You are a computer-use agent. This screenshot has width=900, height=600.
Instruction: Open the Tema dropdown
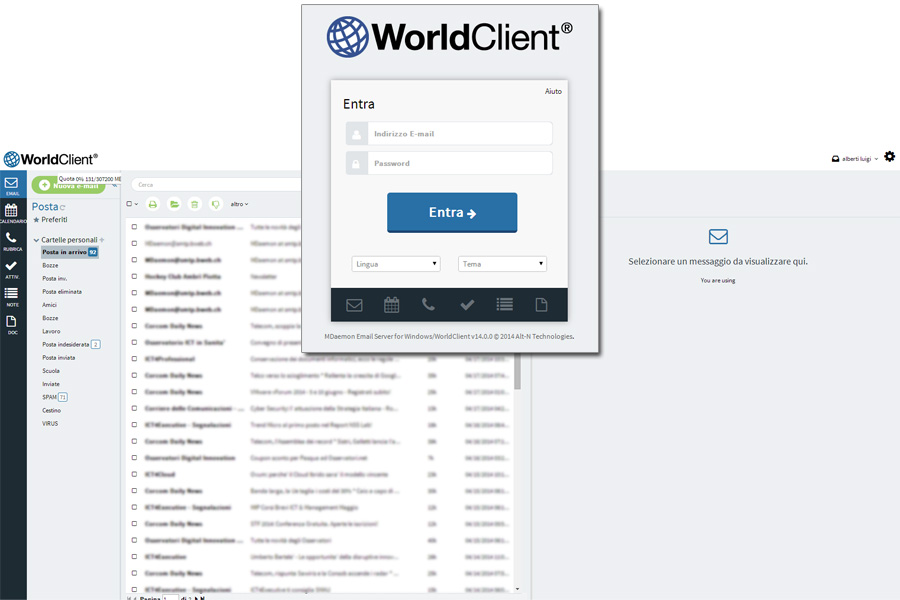point(502,262)
